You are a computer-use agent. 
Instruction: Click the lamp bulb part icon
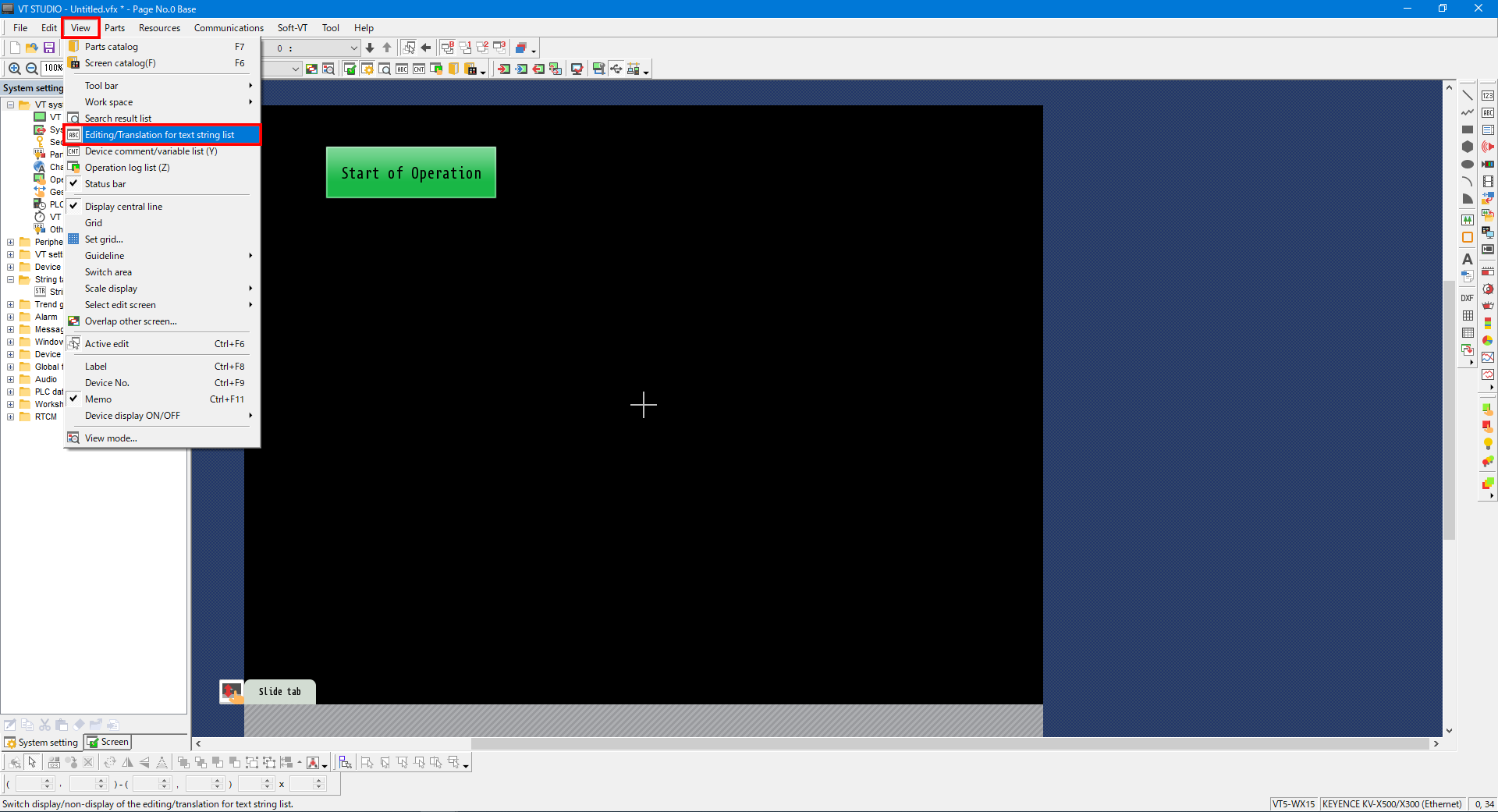coord(1488,444)
